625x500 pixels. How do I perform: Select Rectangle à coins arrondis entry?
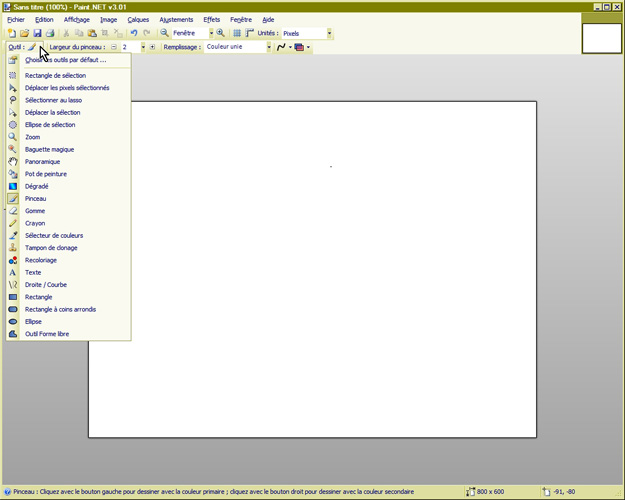[x=60, y=309]
